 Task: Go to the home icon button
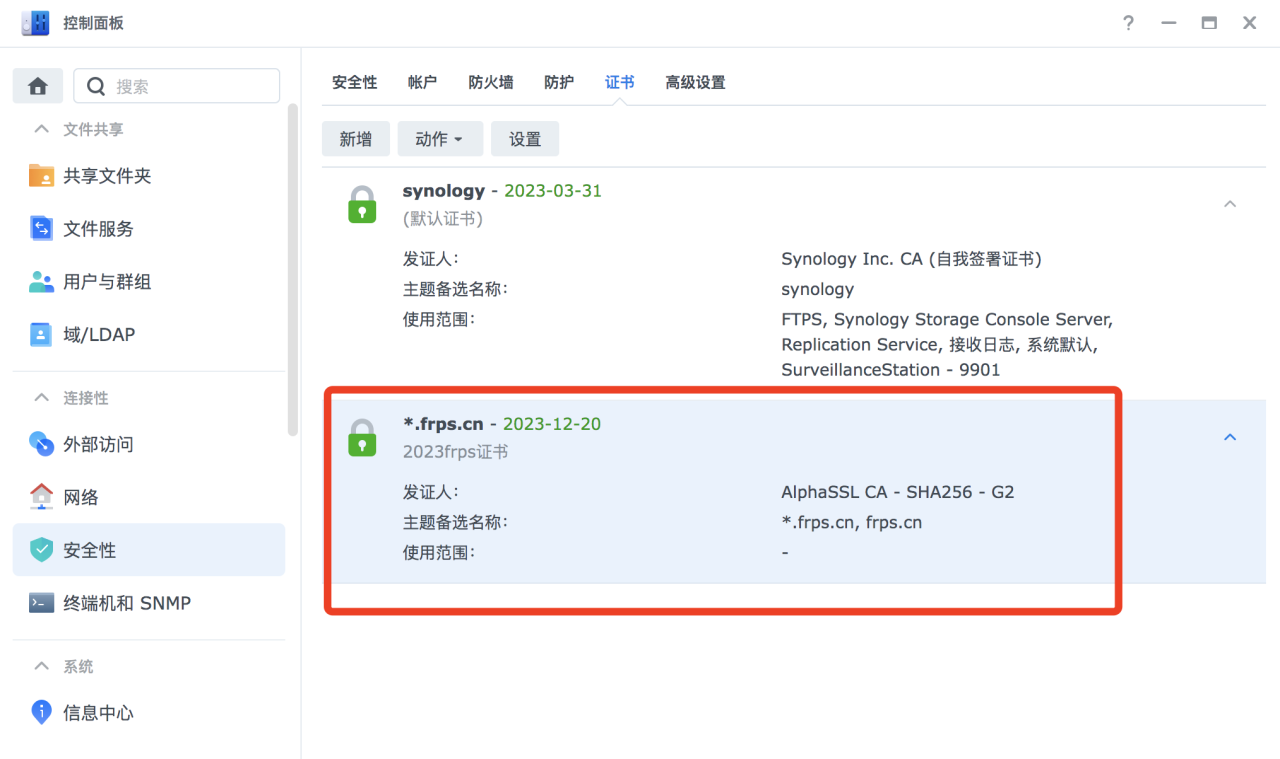tap(38, 86)
